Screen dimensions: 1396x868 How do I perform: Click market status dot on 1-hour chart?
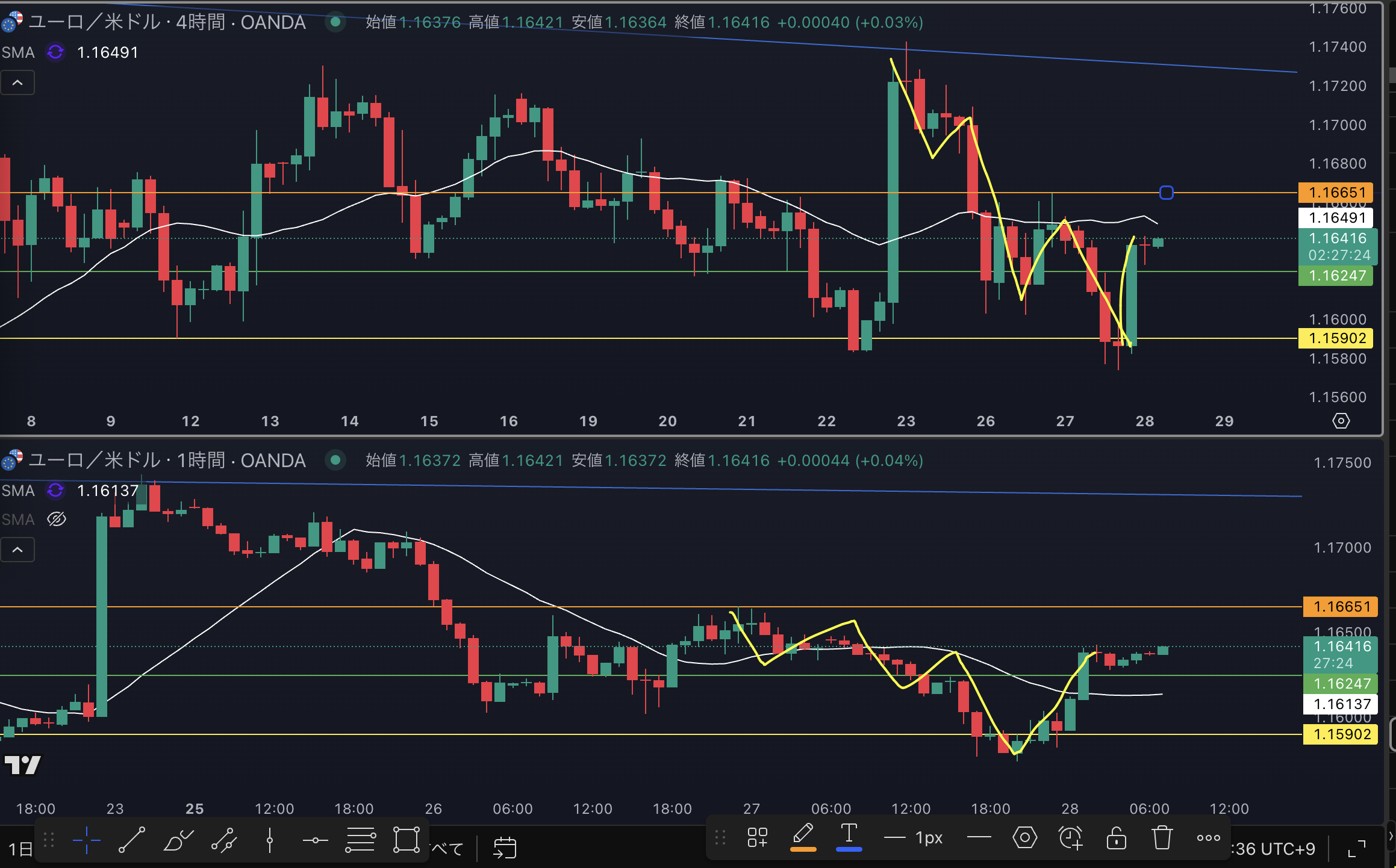pos(335,460)
